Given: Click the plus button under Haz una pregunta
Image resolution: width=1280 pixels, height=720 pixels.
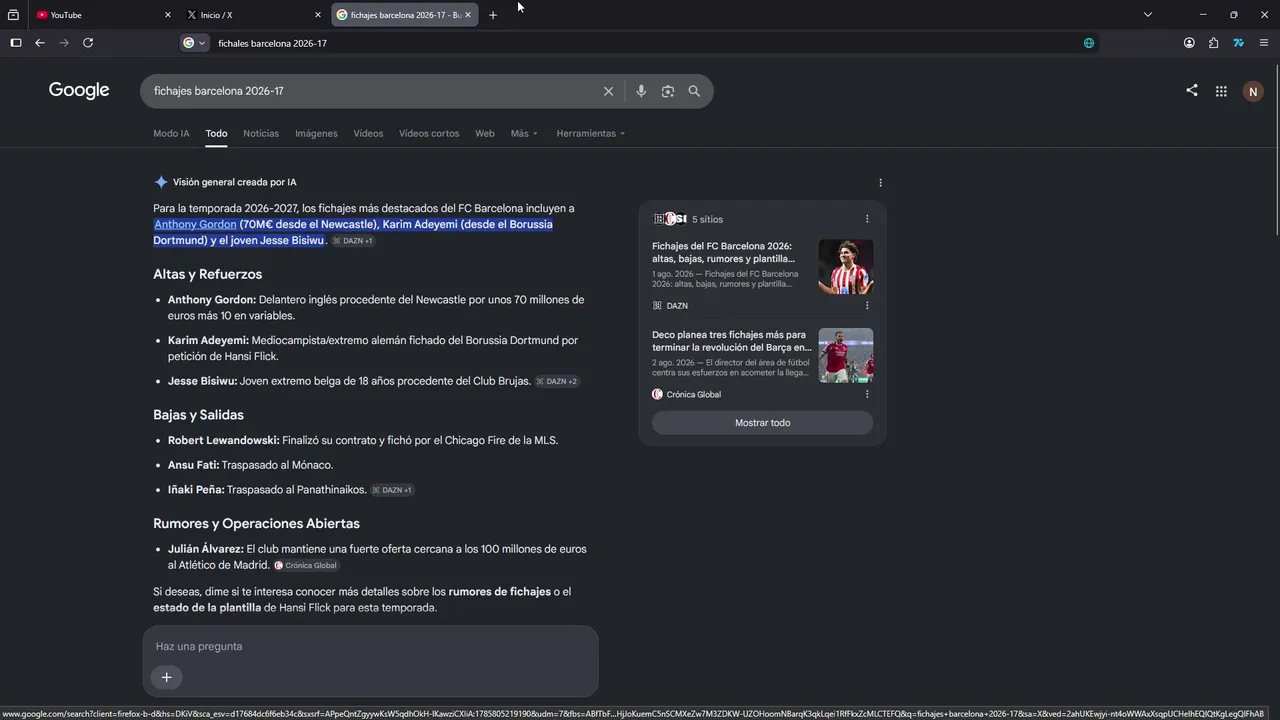Looking at the screenshot, I should point(166,677).
